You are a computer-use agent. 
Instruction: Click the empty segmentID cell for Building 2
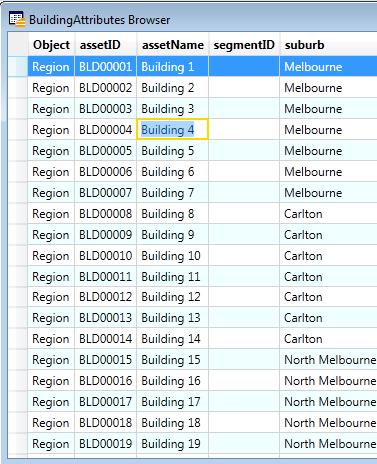tap(244, 88)
